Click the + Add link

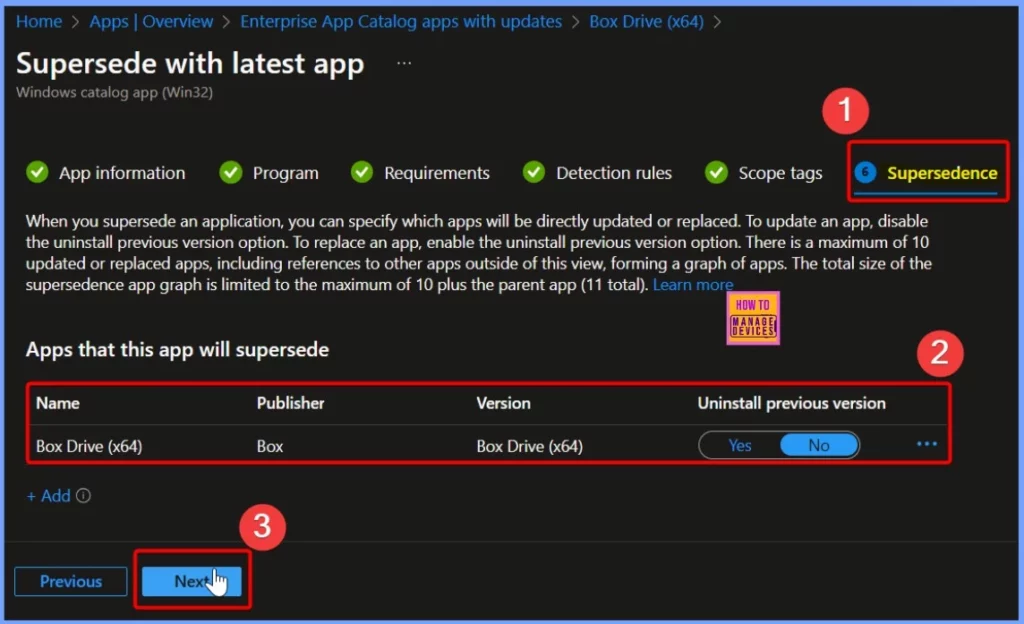[48, 496]
